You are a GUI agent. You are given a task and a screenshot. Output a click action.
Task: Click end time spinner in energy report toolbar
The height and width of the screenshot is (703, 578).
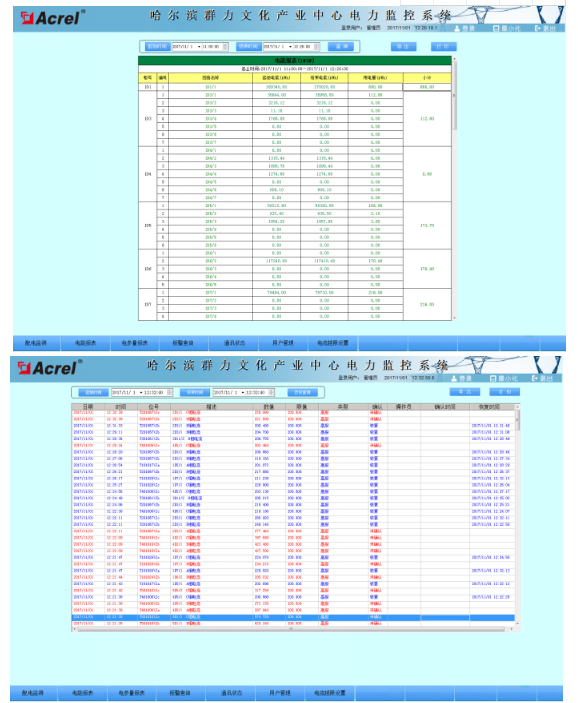point(317,47)
